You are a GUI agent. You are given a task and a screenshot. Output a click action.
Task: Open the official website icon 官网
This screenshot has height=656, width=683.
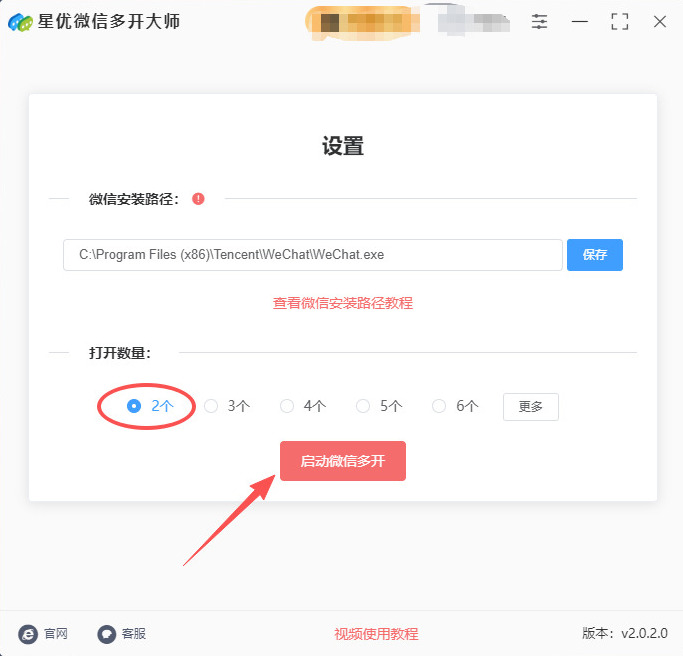click(28, 634)
